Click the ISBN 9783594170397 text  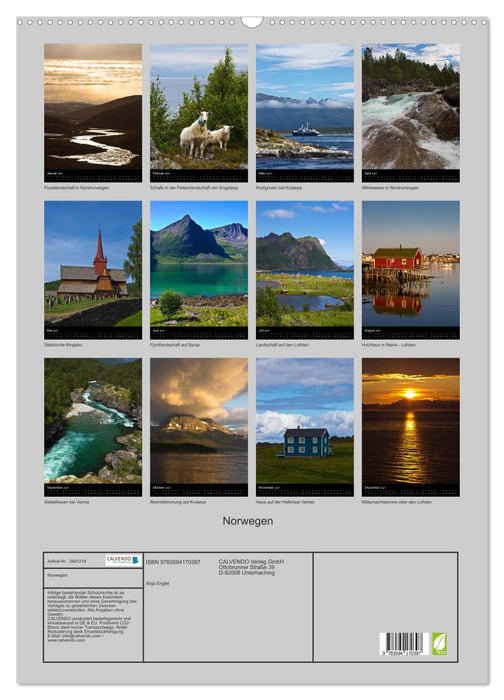tap(173, 562)
